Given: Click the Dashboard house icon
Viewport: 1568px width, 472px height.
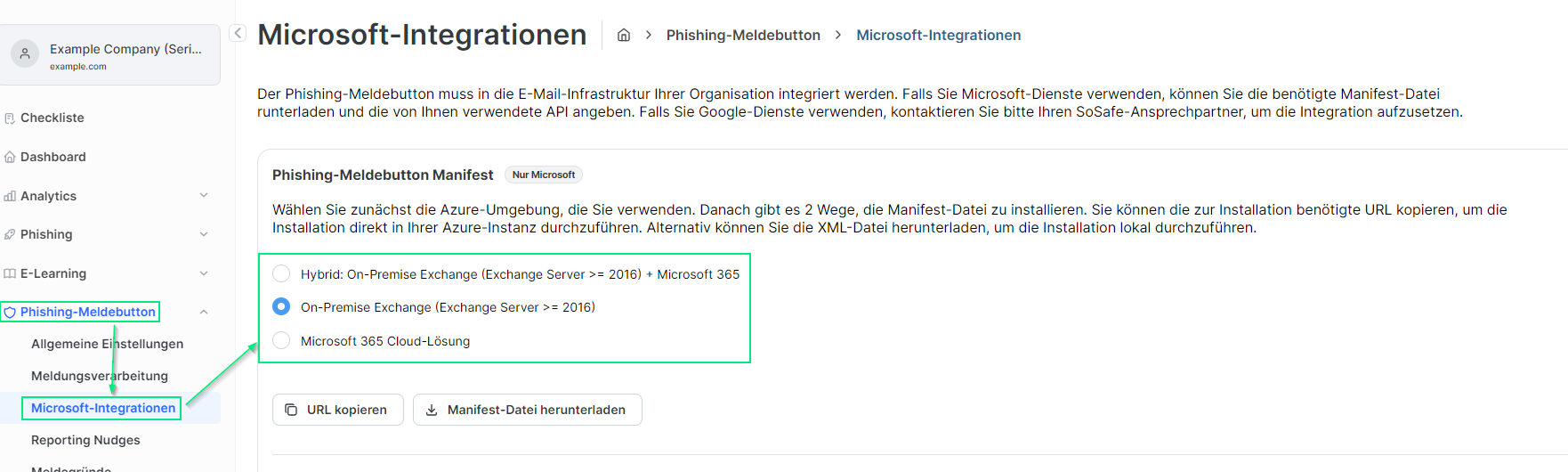Looking at the screenshot, I should 10,157.
